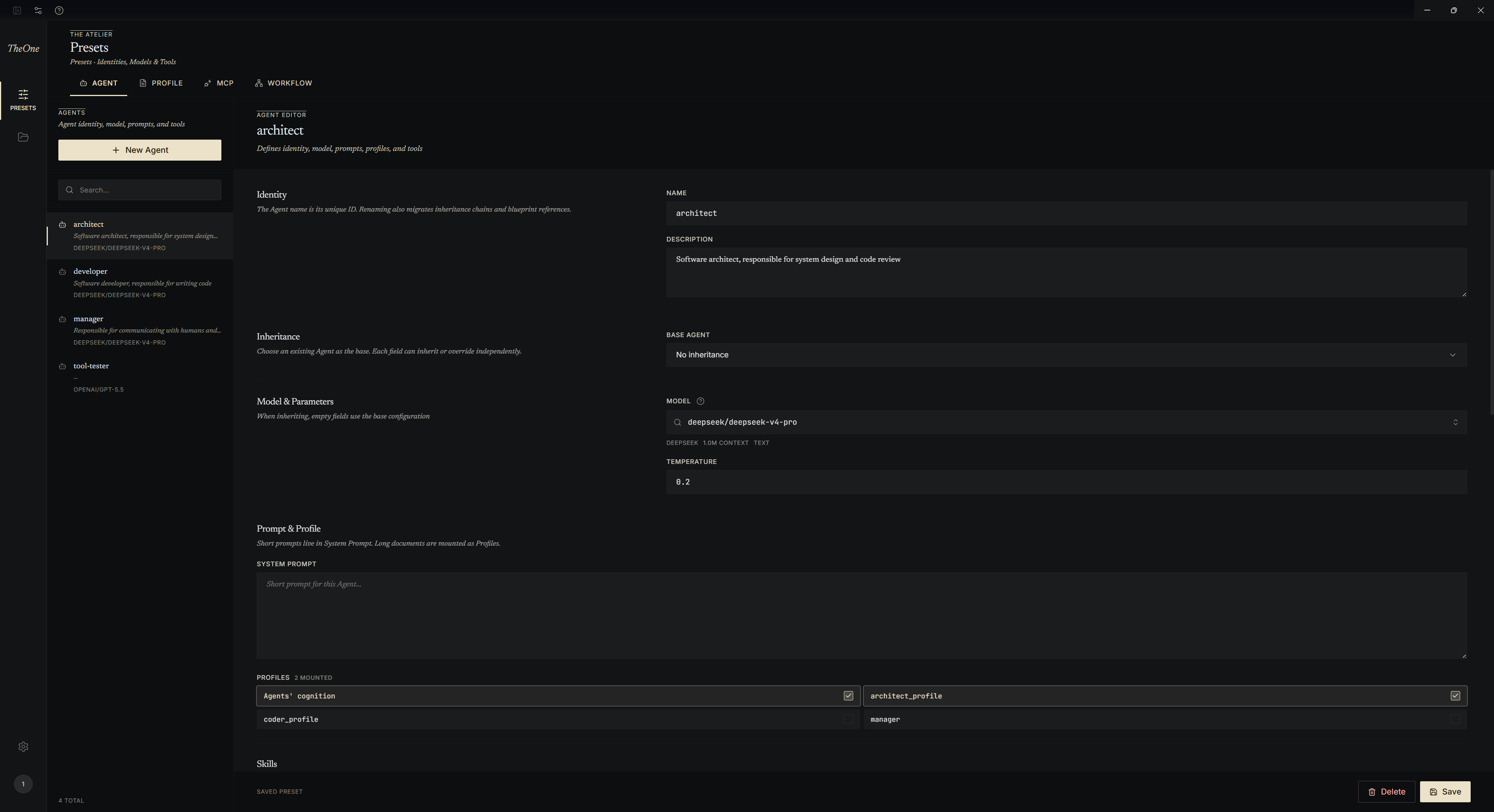Viewport: 1494px width, 812px height.
Task: Select the developer agent in list
Action: click(x=140, y=283)
